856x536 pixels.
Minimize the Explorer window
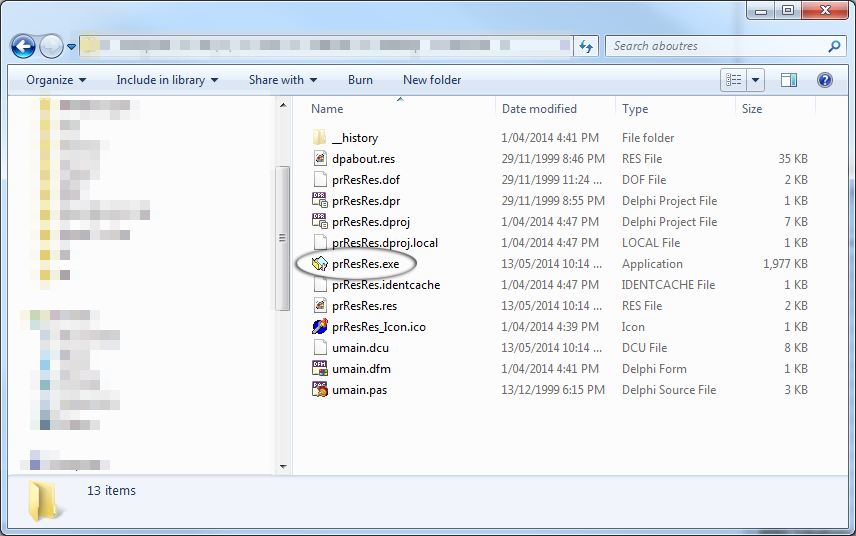[x=761, y=11]
